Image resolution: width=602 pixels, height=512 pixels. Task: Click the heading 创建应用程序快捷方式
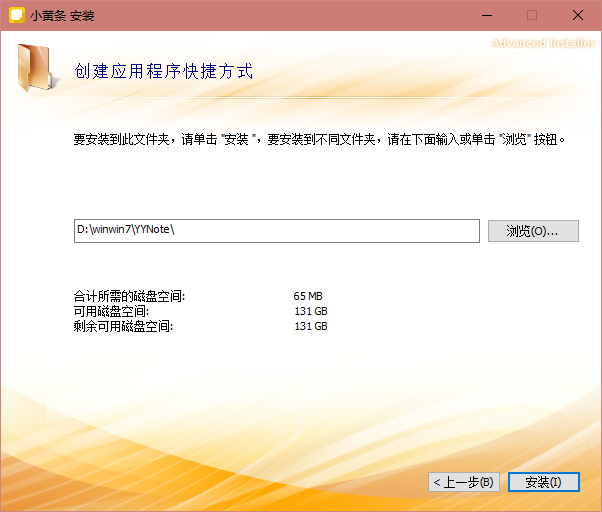coord(164,71)
